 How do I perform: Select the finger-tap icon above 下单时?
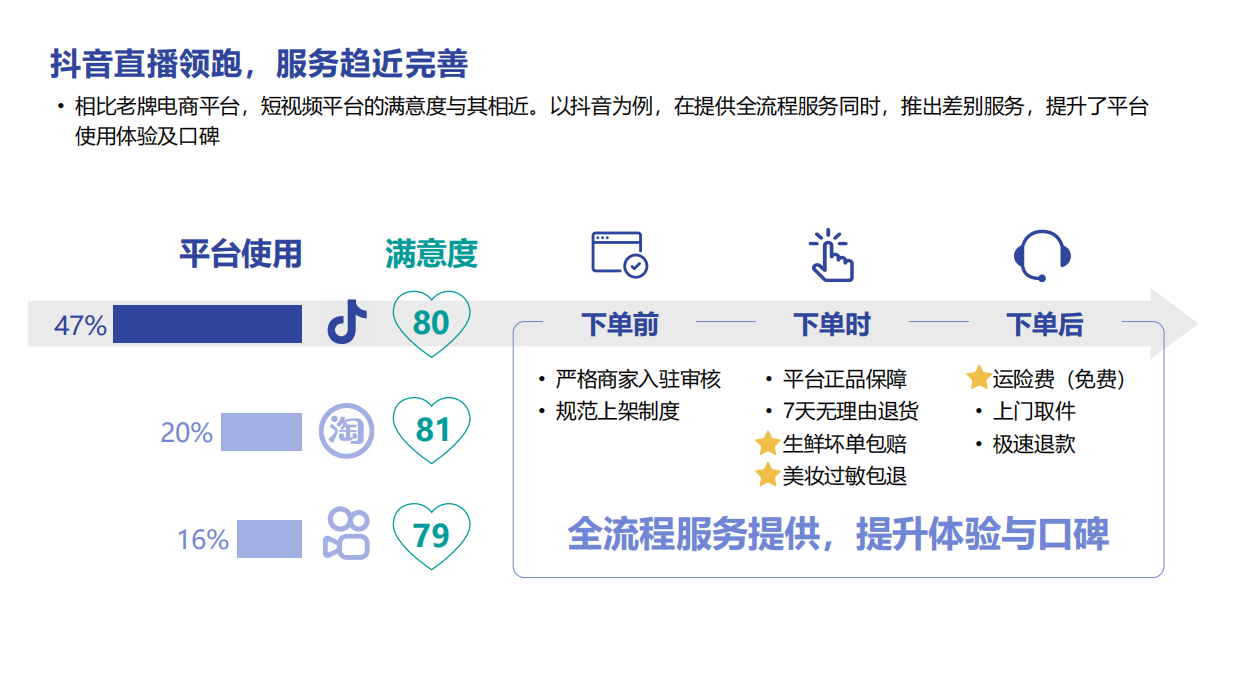pyautogui.click(x=833, y=254)
